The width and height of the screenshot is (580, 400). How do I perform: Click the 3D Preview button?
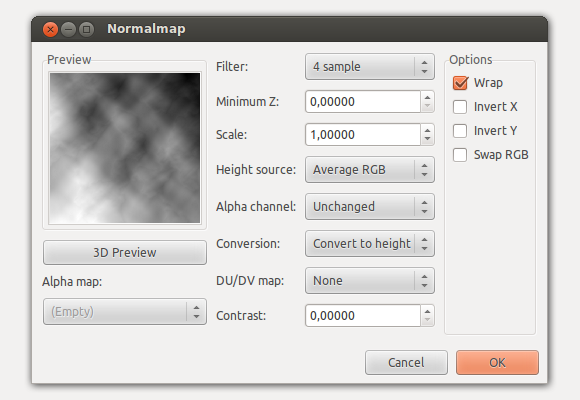[125, 252]
